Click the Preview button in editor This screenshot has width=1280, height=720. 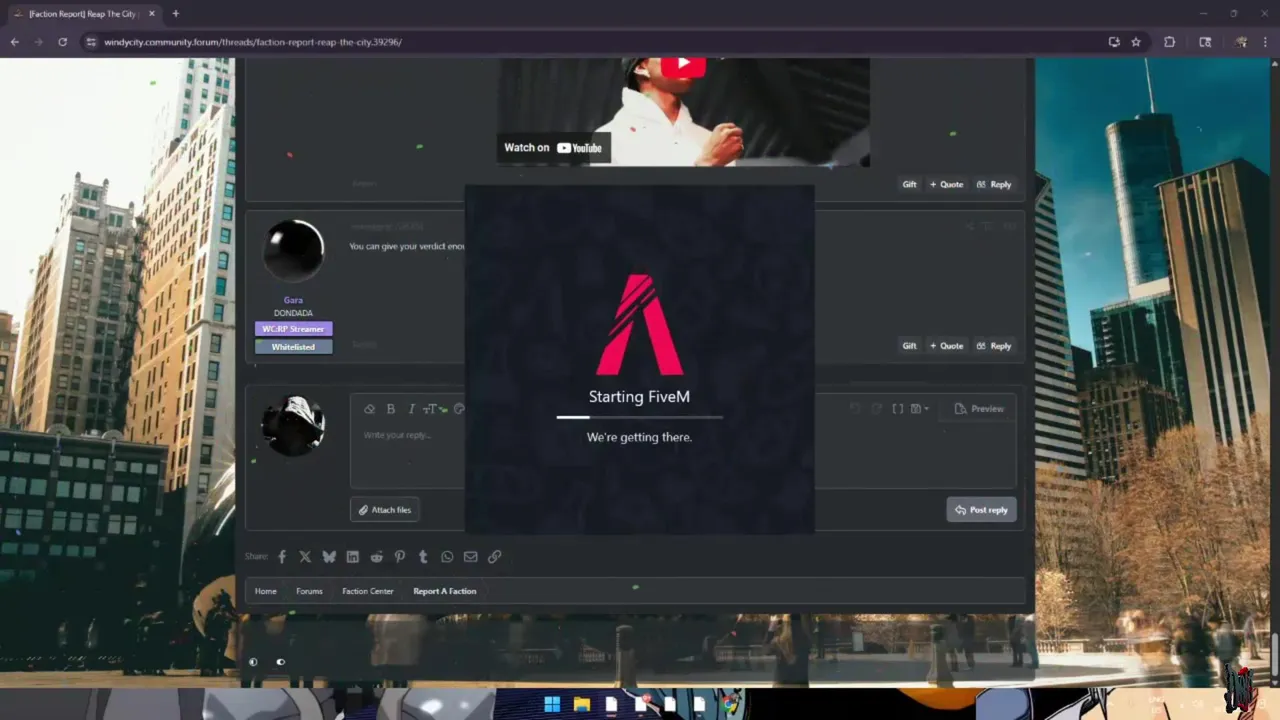(979, 409)
